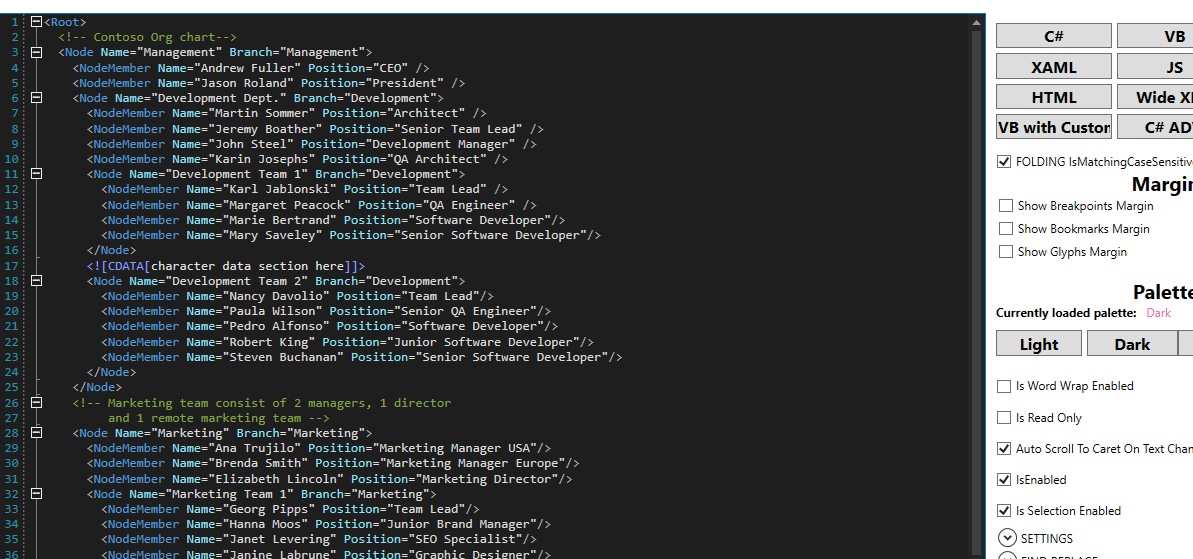Switch to the Light palette
This screenshot has height=559, width=1193.
click(1039, 344)
